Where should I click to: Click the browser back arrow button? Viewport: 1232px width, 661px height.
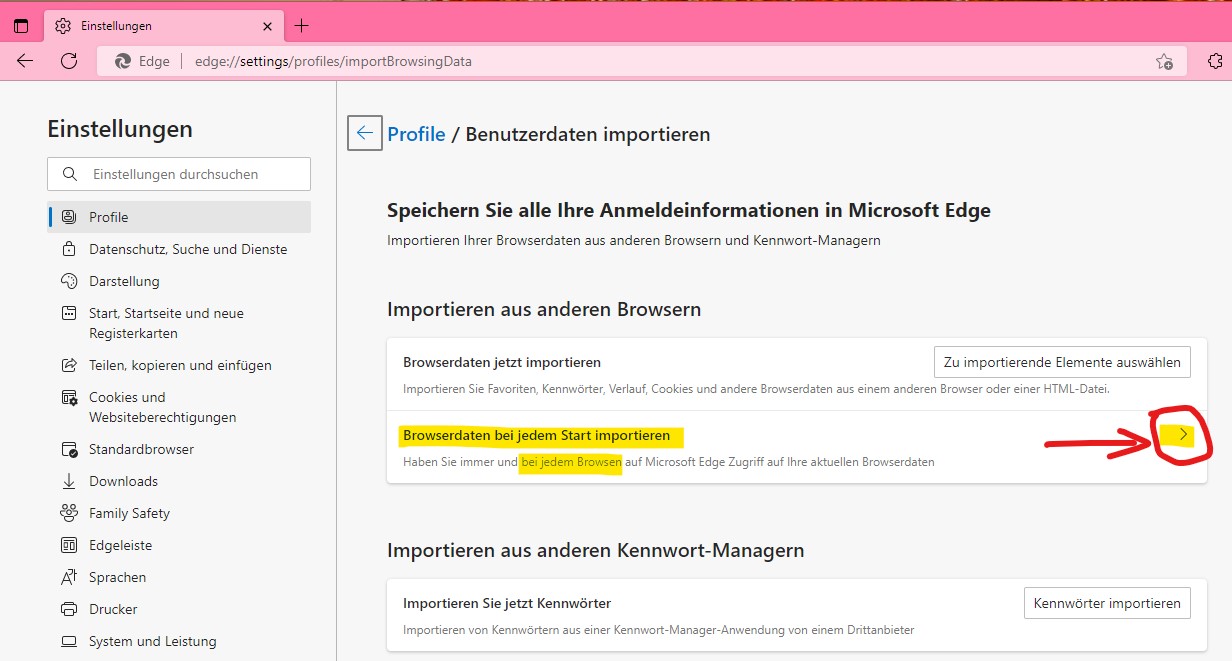point(25,61)
